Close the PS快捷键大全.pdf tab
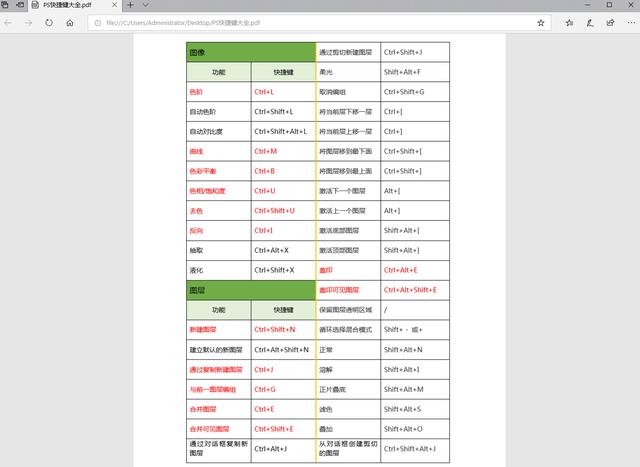The height and width of the screenshot is (467, 640). click(x=115, y=5)
